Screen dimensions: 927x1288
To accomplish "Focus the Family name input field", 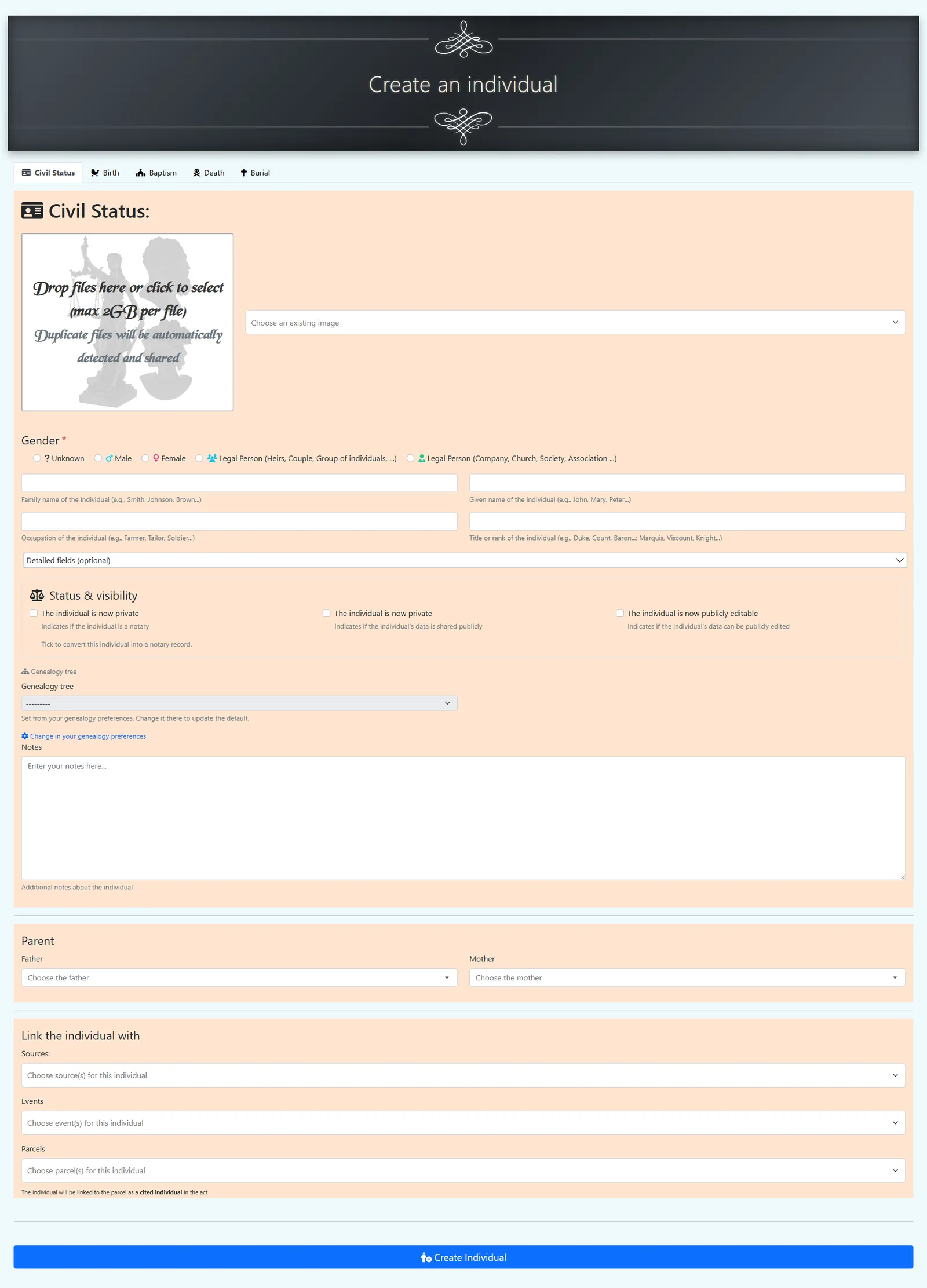I will click(x=239, y=483).
